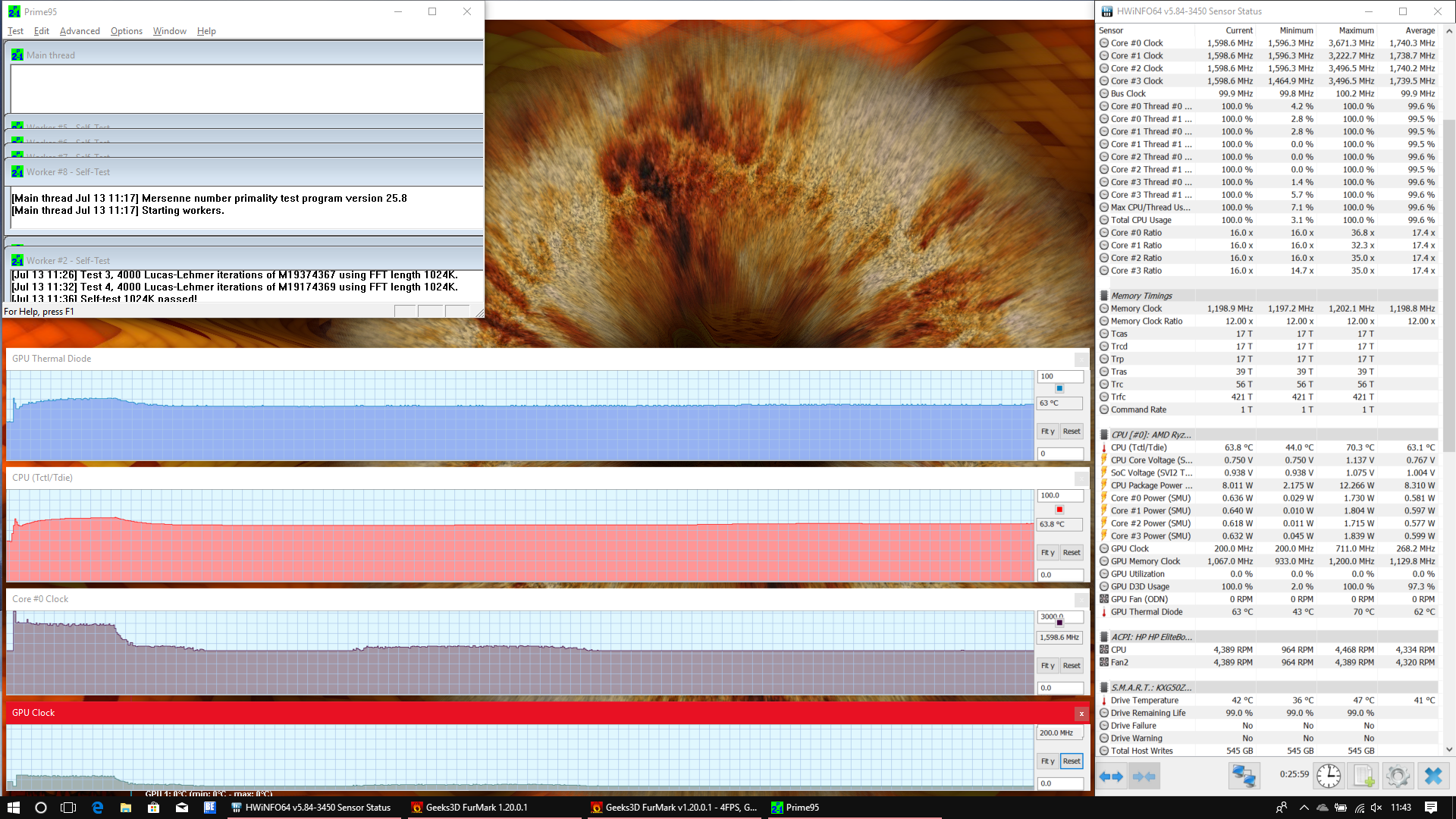1456x819 pixels.
Task: Click the expand columns arrows button in HWiNFO
Action: (x=1112, y=776)
